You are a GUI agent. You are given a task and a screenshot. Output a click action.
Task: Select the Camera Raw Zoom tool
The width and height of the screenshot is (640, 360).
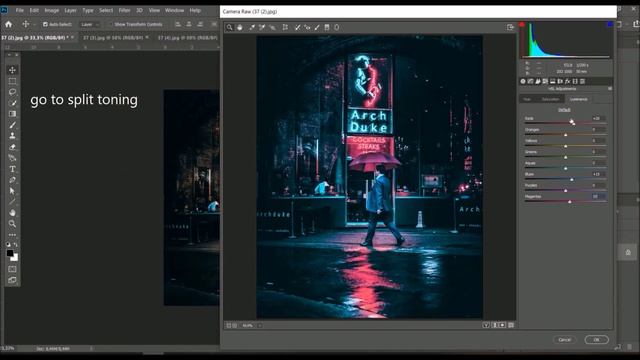coord(229,27)
